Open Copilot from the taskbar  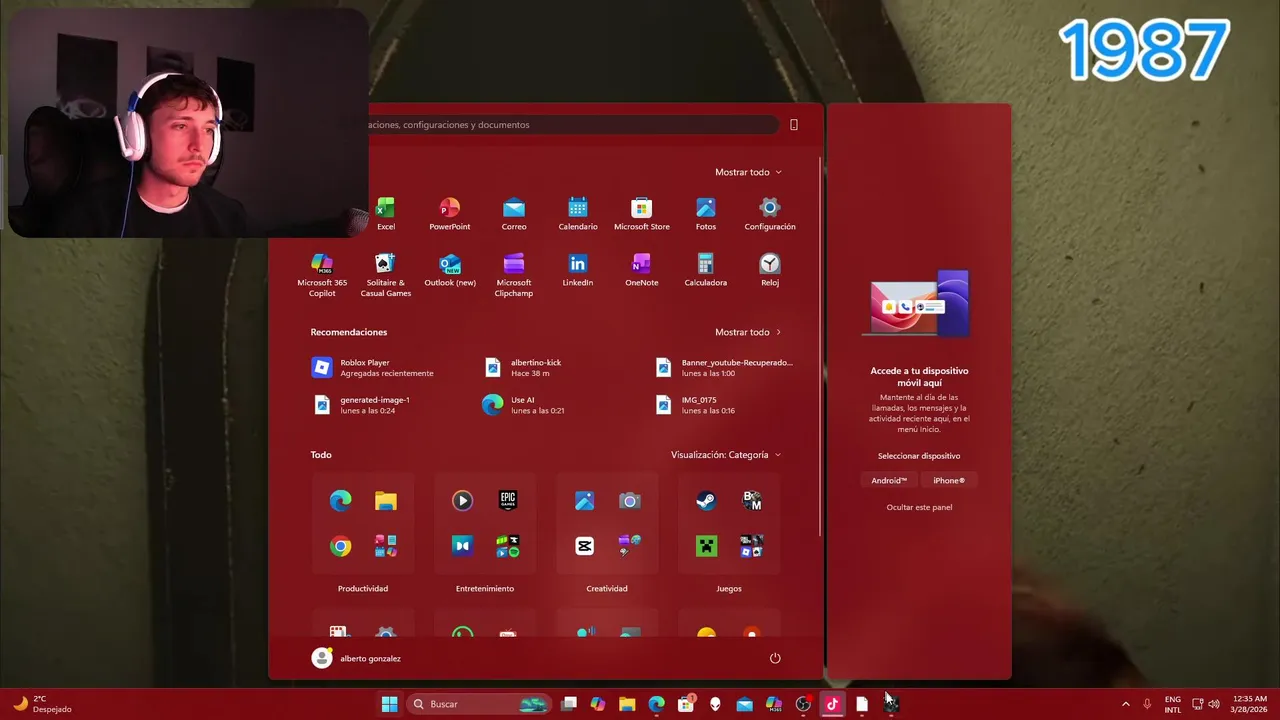(x=598, y=704)
